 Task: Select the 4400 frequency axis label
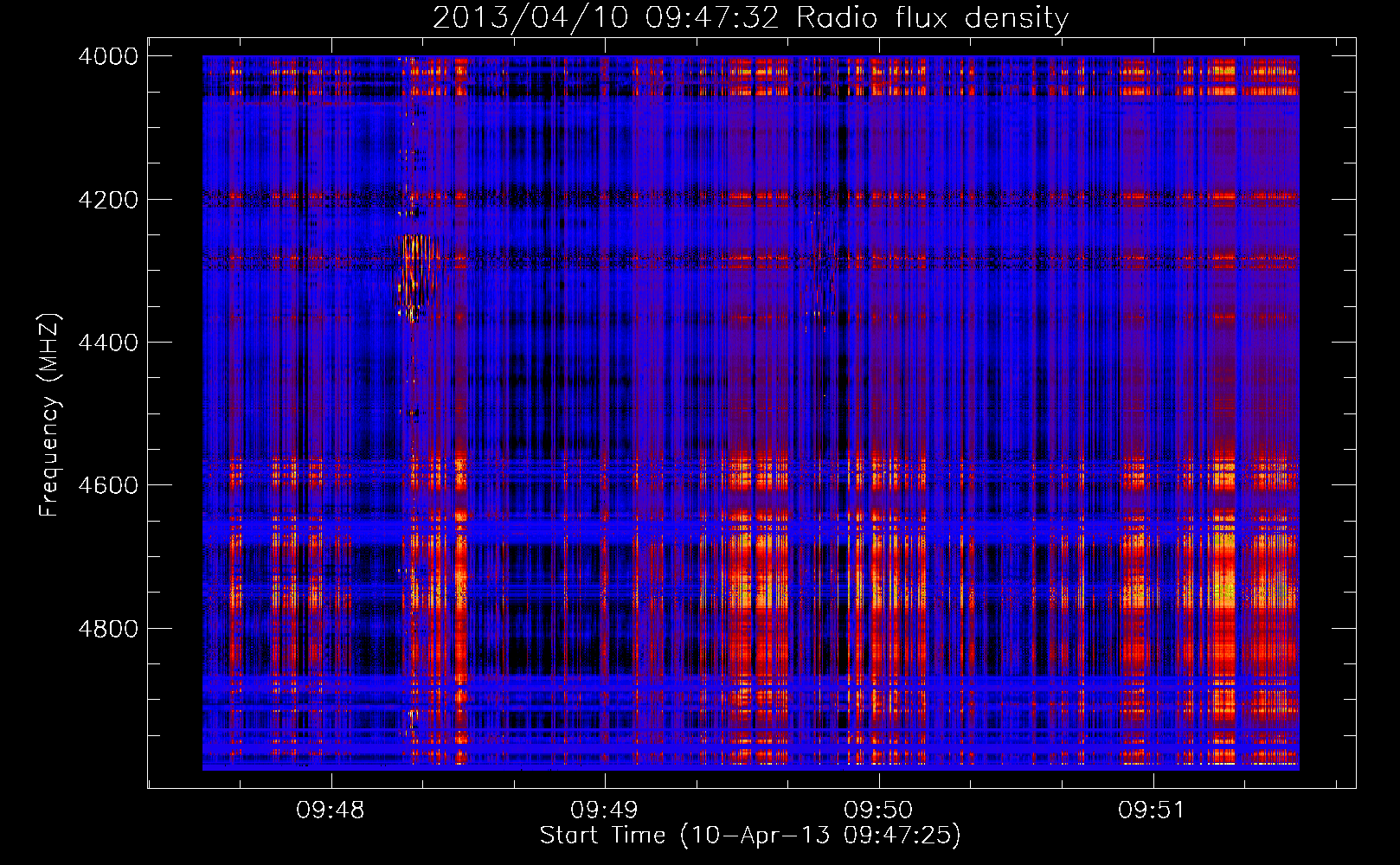[x=108, y=343]
